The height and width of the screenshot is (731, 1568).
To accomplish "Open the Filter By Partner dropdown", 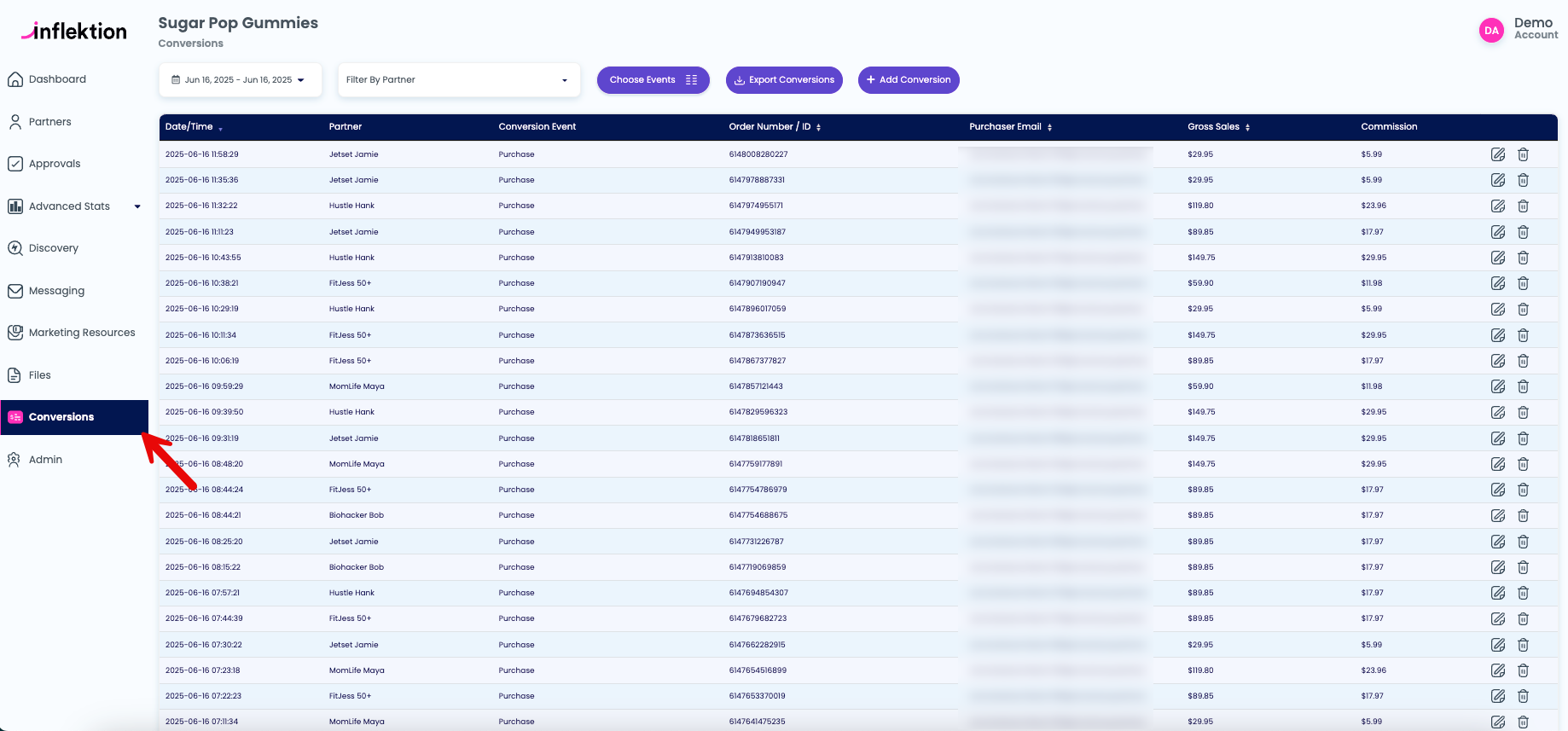I will click(459, 80).
